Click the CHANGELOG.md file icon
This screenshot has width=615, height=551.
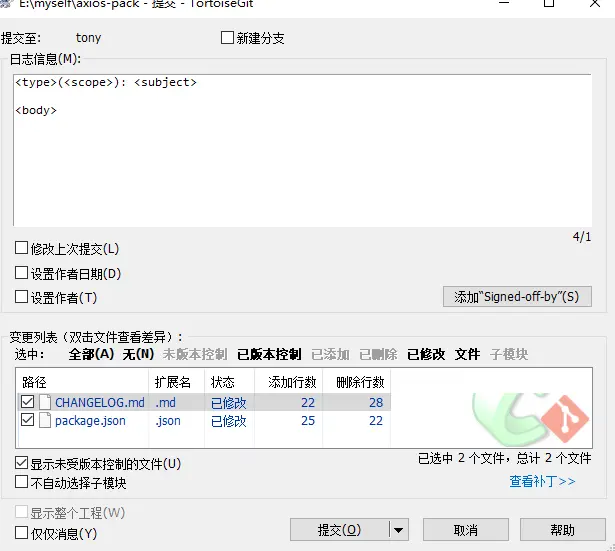(x=45, y=402)
